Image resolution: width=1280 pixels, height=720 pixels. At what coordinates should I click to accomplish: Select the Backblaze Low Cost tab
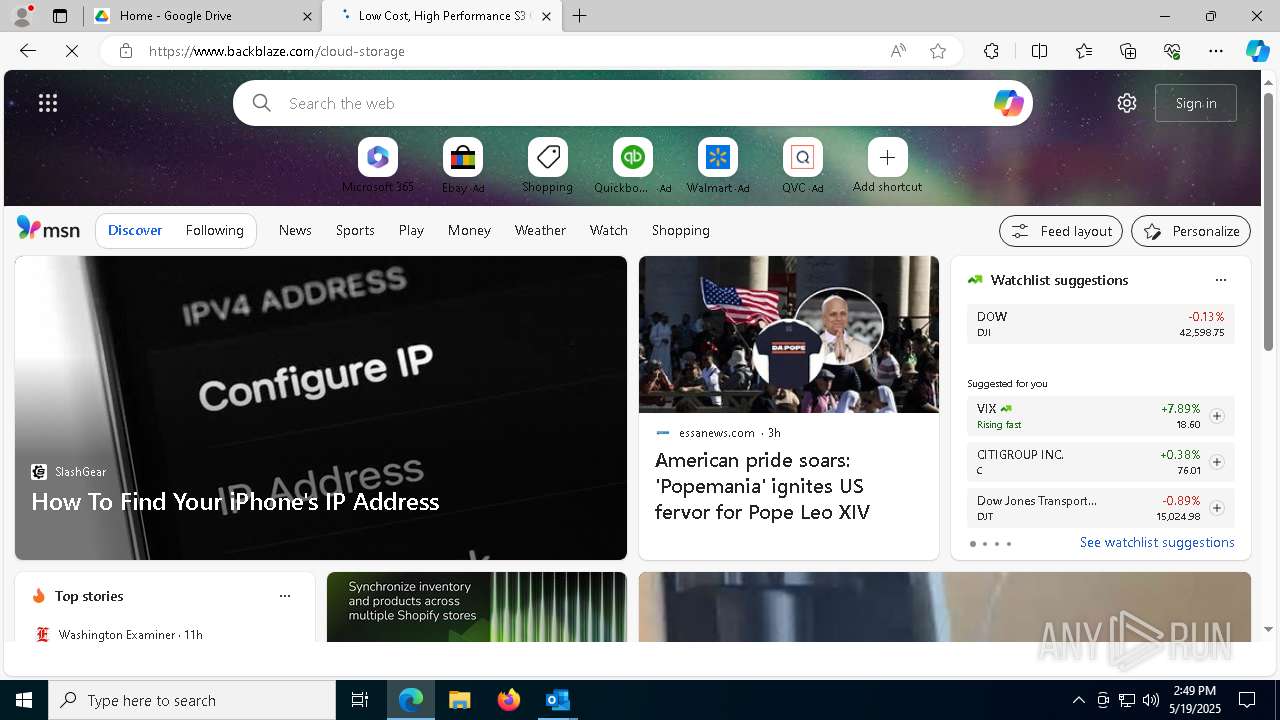tap(442, 16)
